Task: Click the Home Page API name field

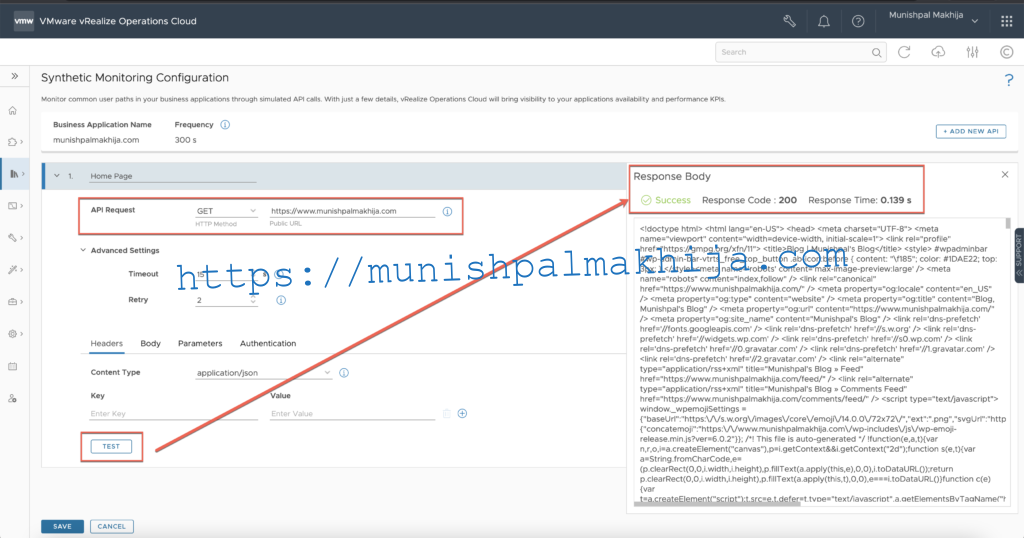Action: (172, 176)
